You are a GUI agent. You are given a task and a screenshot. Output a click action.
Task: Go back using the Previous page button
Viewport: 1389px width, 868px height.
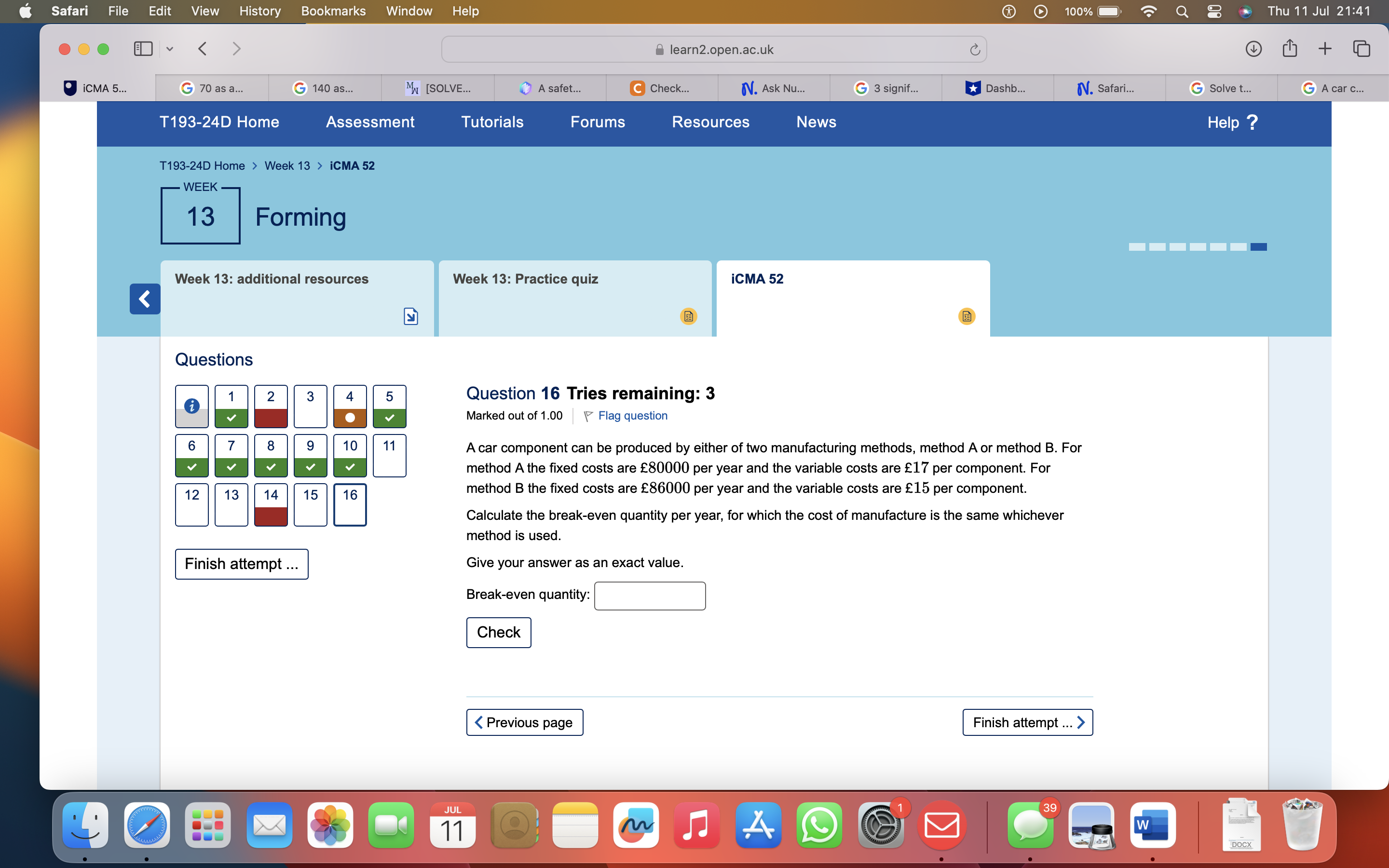pyautogui.click(x=524, y=721)
